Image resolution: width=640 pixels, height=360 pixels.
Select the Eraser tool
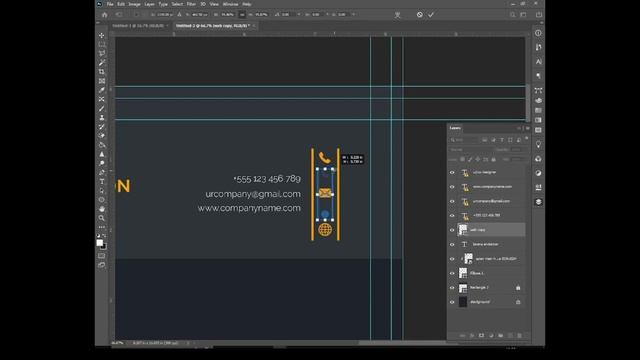[102, 136]
